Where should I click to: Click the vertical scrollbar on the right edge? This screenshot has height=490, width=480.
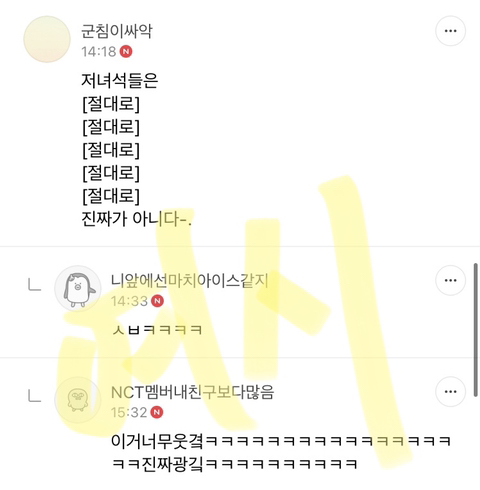click(x=476, y=330)
